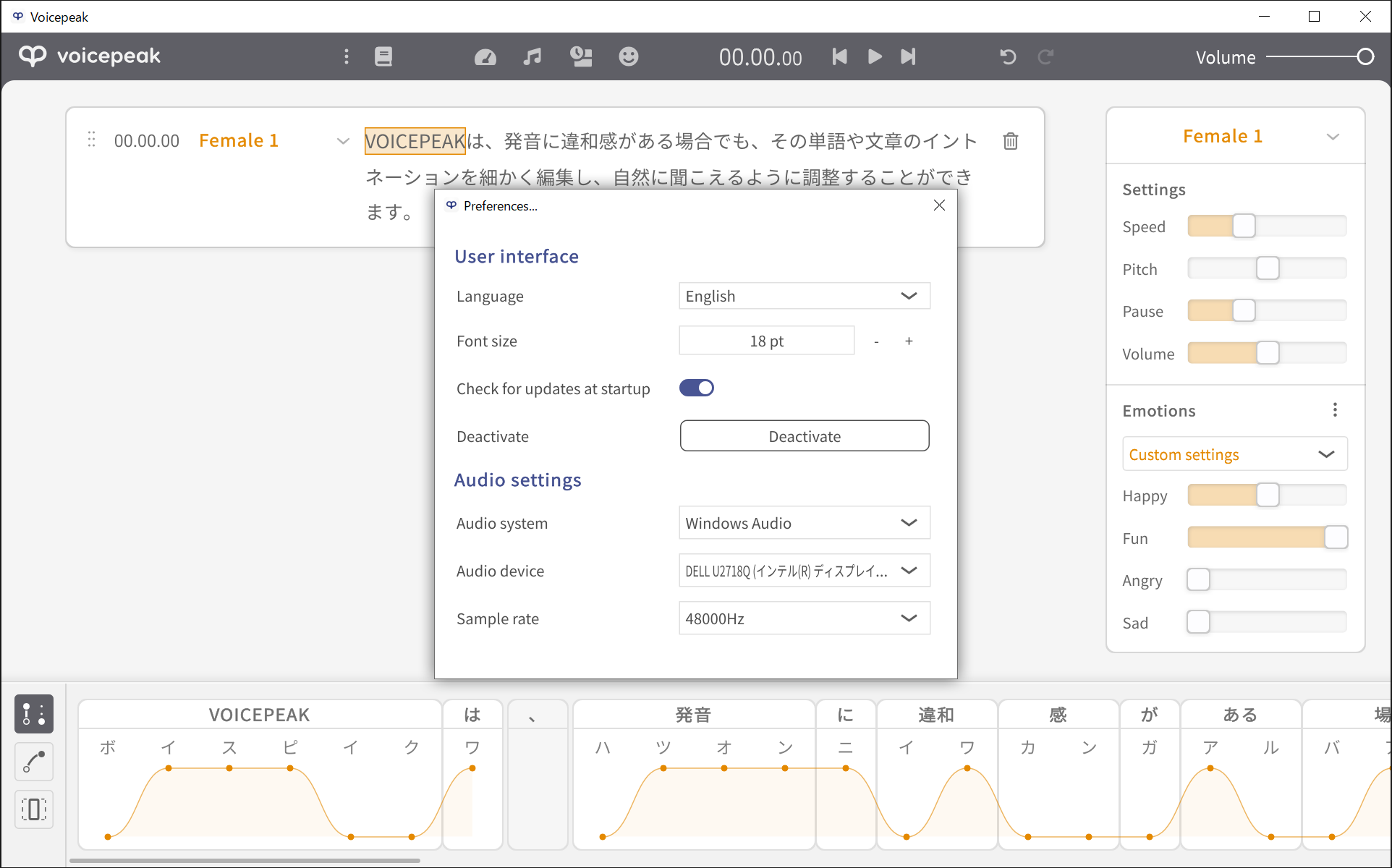Click the horizontal scrollbar under accent editor

[x=245, y=861]
